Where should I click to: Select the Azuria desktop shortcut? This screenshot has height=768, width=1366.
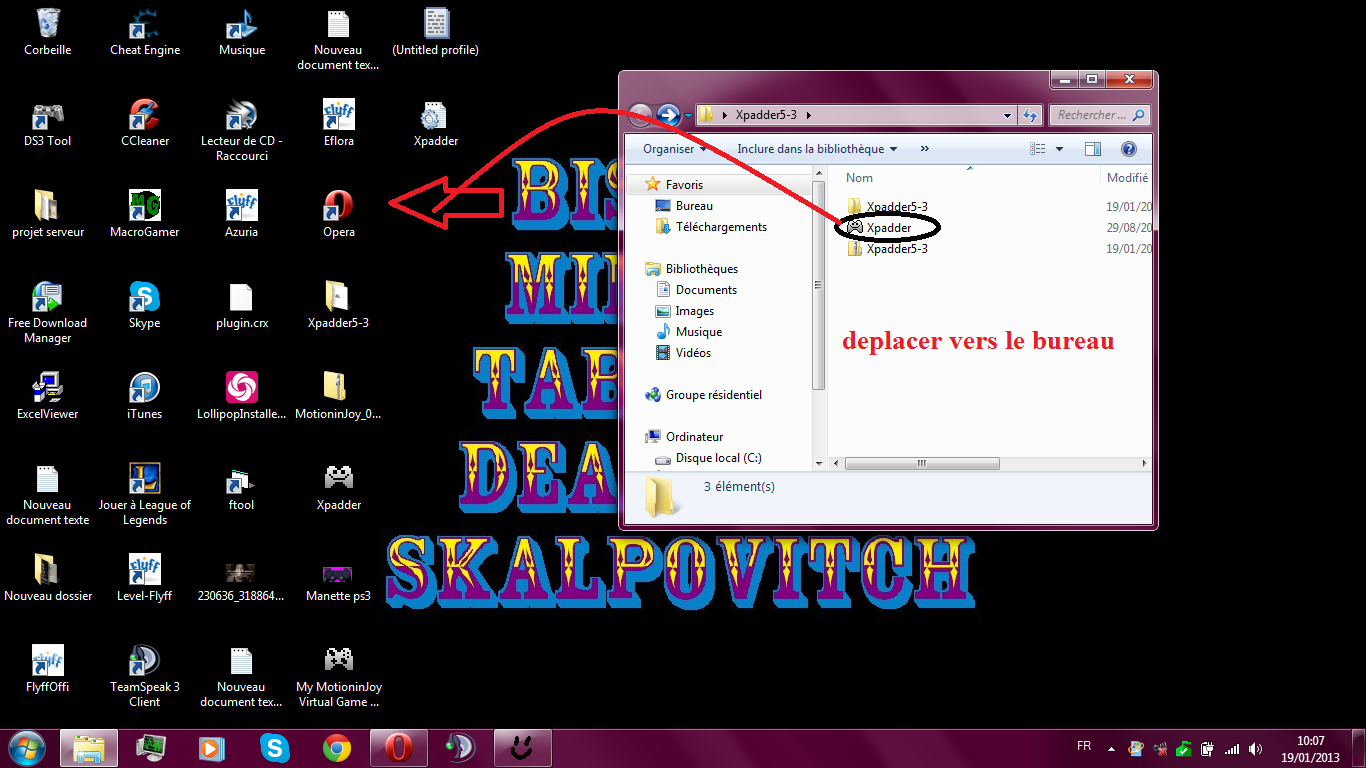[x=242, y=215]
